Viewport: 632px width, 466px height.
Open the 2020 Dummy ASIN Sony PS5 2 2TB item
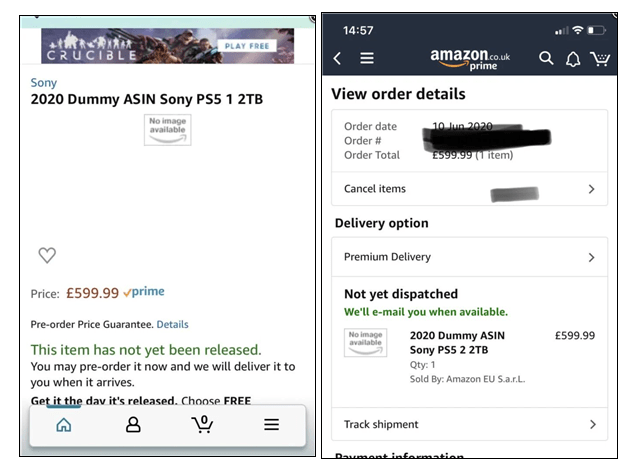tap(451, 343)
